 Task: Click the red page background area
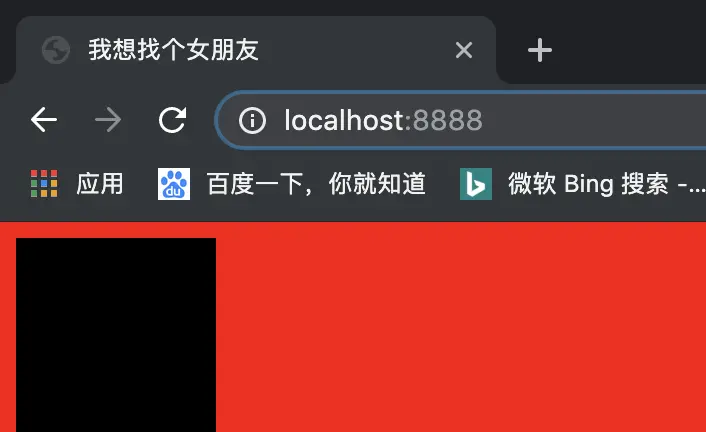[x=459, y=327]
